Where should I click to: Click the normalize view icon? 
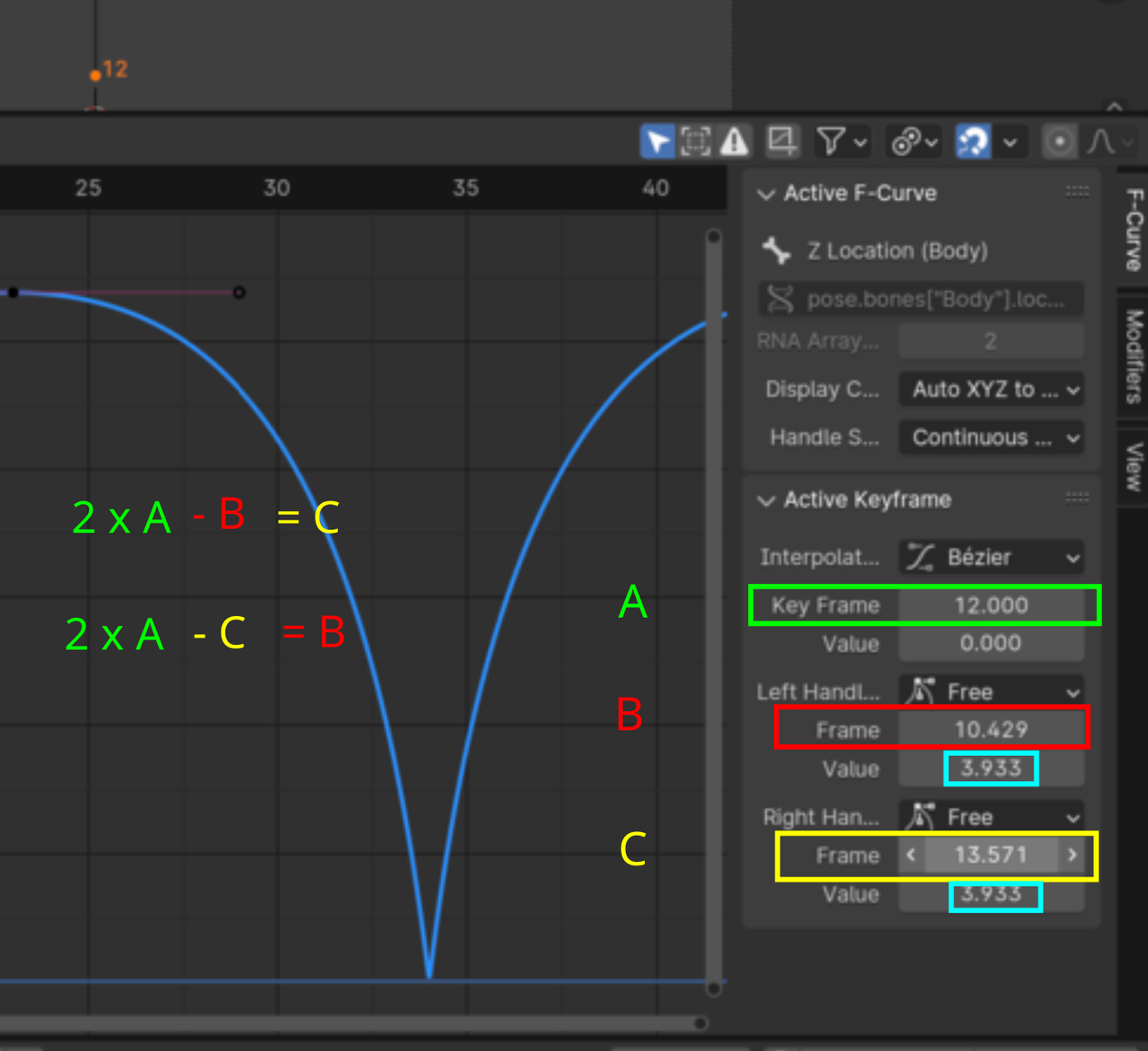click(781, 141)
